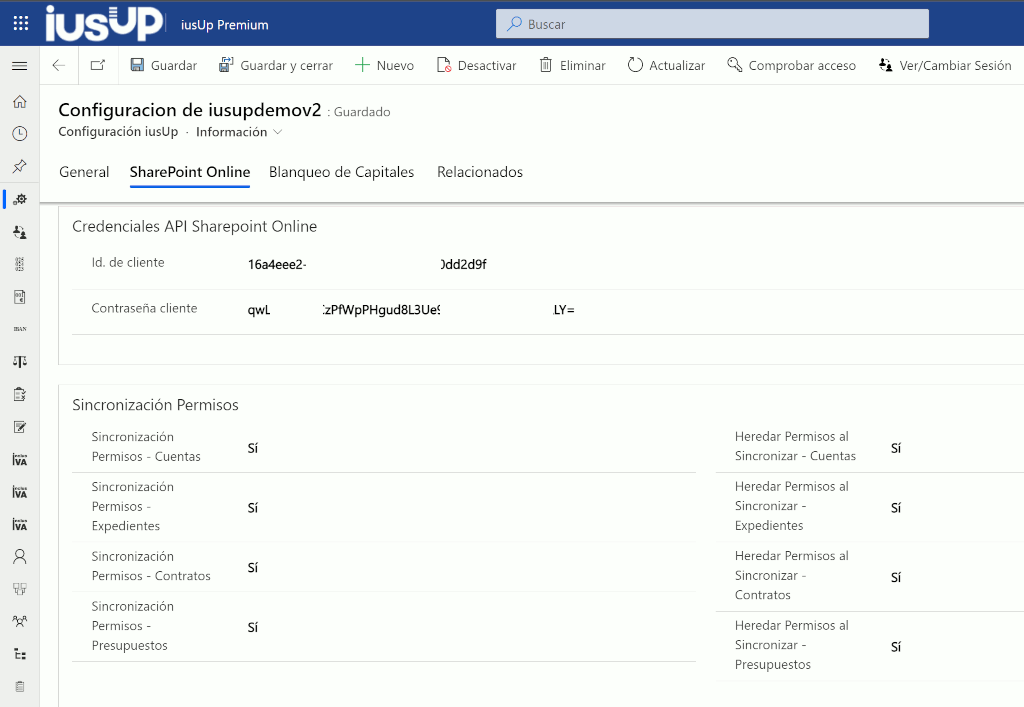Viewport: 1024px width, 707px height.
Task: Select the SharePoint Online tab
Action: (x=190, y=172)
